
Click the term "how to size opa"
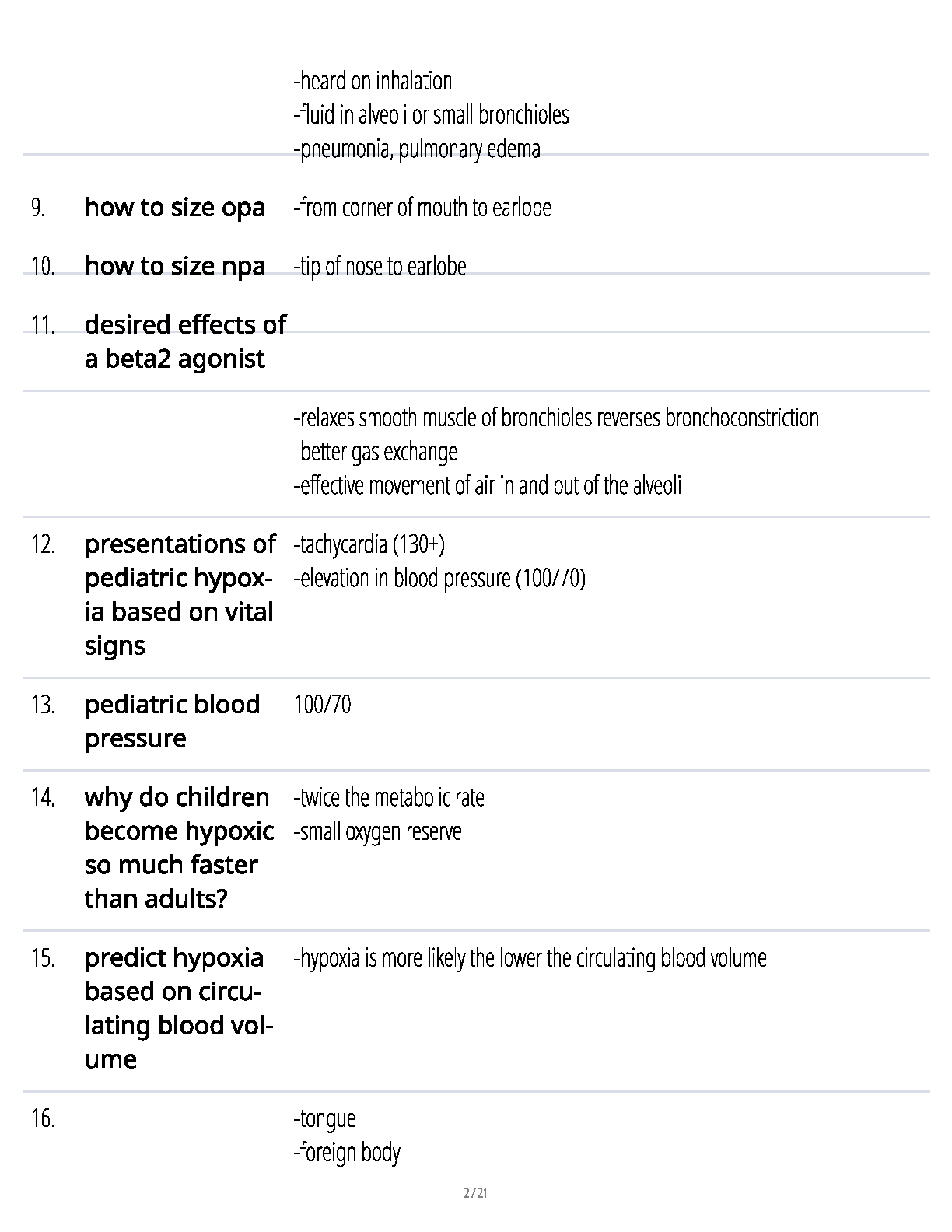[174, 208]
